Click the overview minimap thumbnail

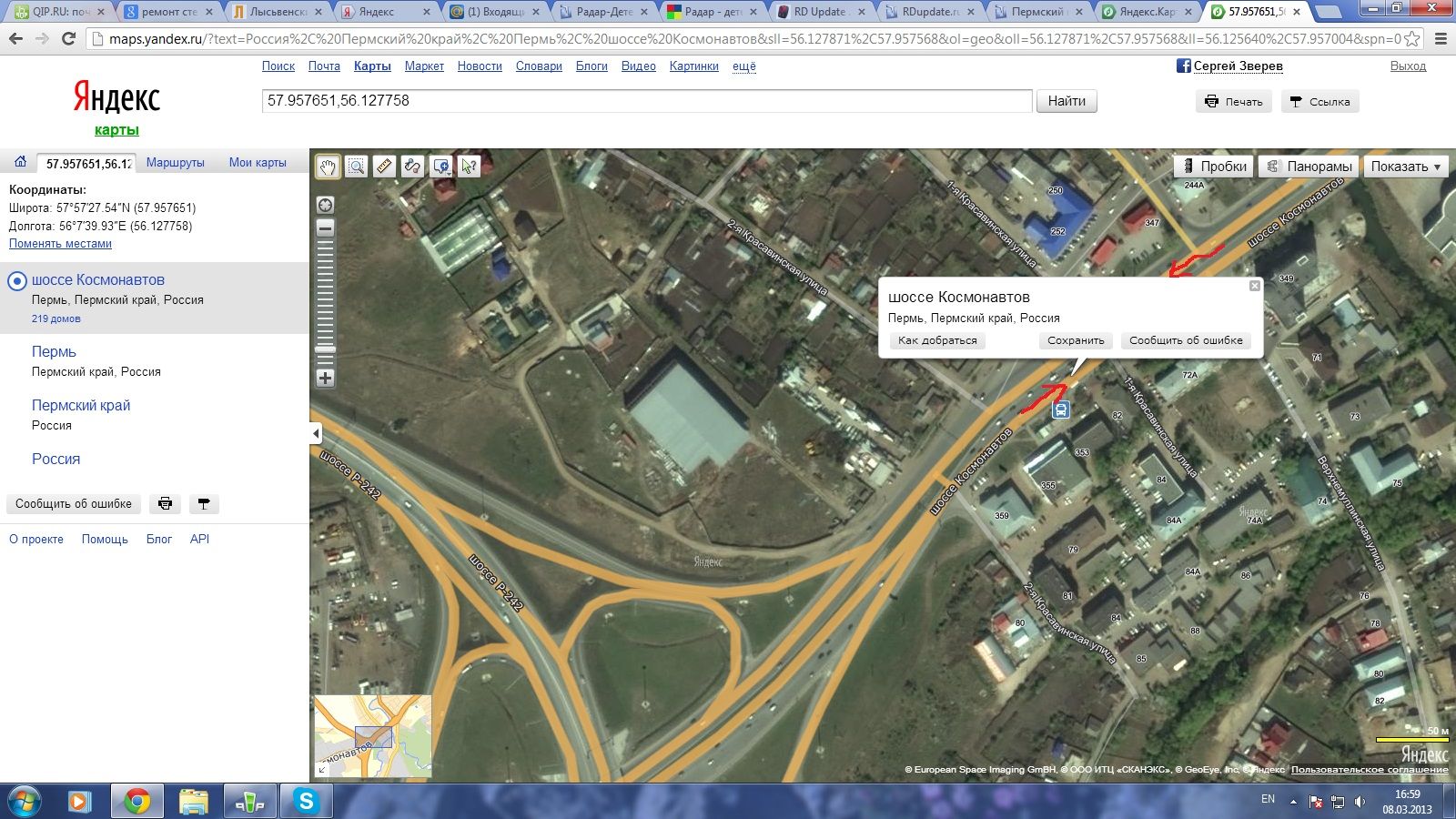click(373, 736)
